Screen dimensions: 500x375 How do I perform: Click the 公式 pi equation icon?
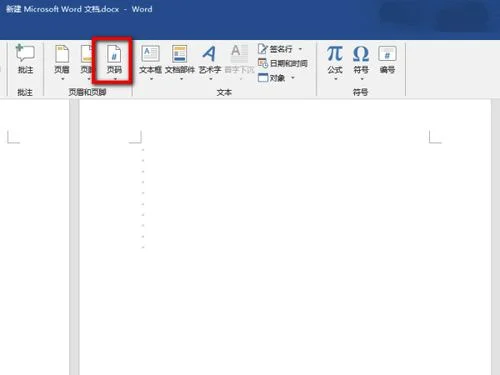click(335, 54)
